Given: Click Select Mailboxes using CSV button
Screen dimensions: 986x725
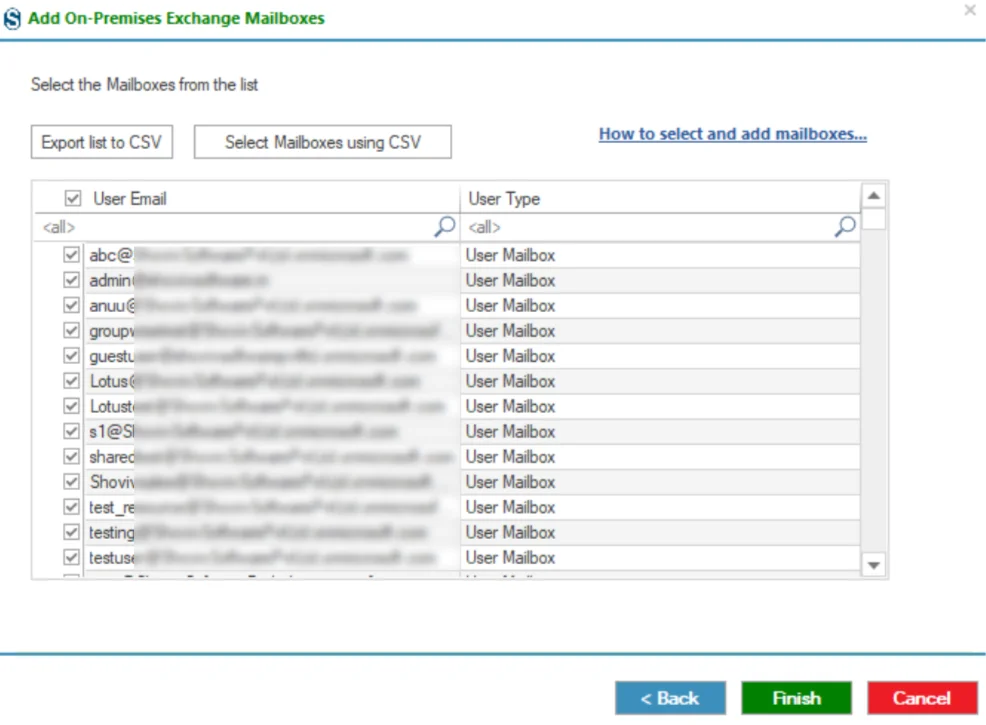Looking at the screenshot, I should tap(323, 142).
